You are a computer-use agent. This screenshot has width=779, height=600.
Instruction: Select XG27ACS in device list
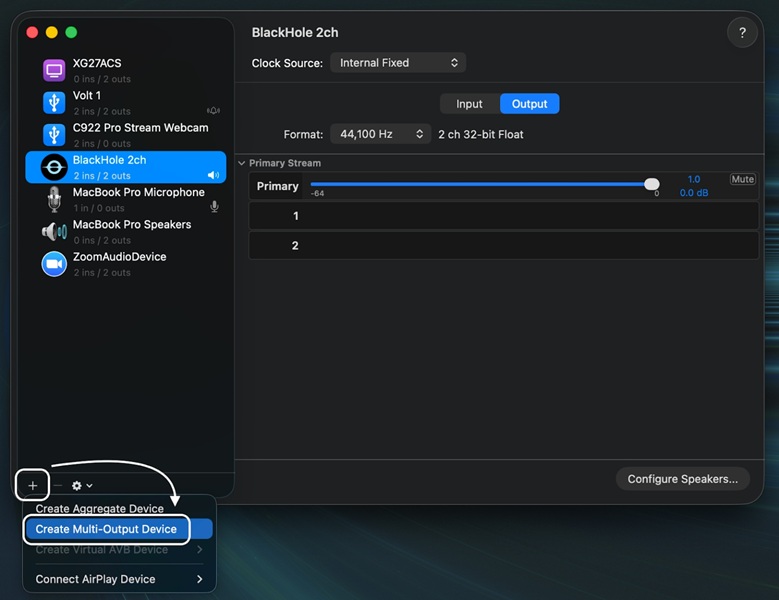pos(126,71)
